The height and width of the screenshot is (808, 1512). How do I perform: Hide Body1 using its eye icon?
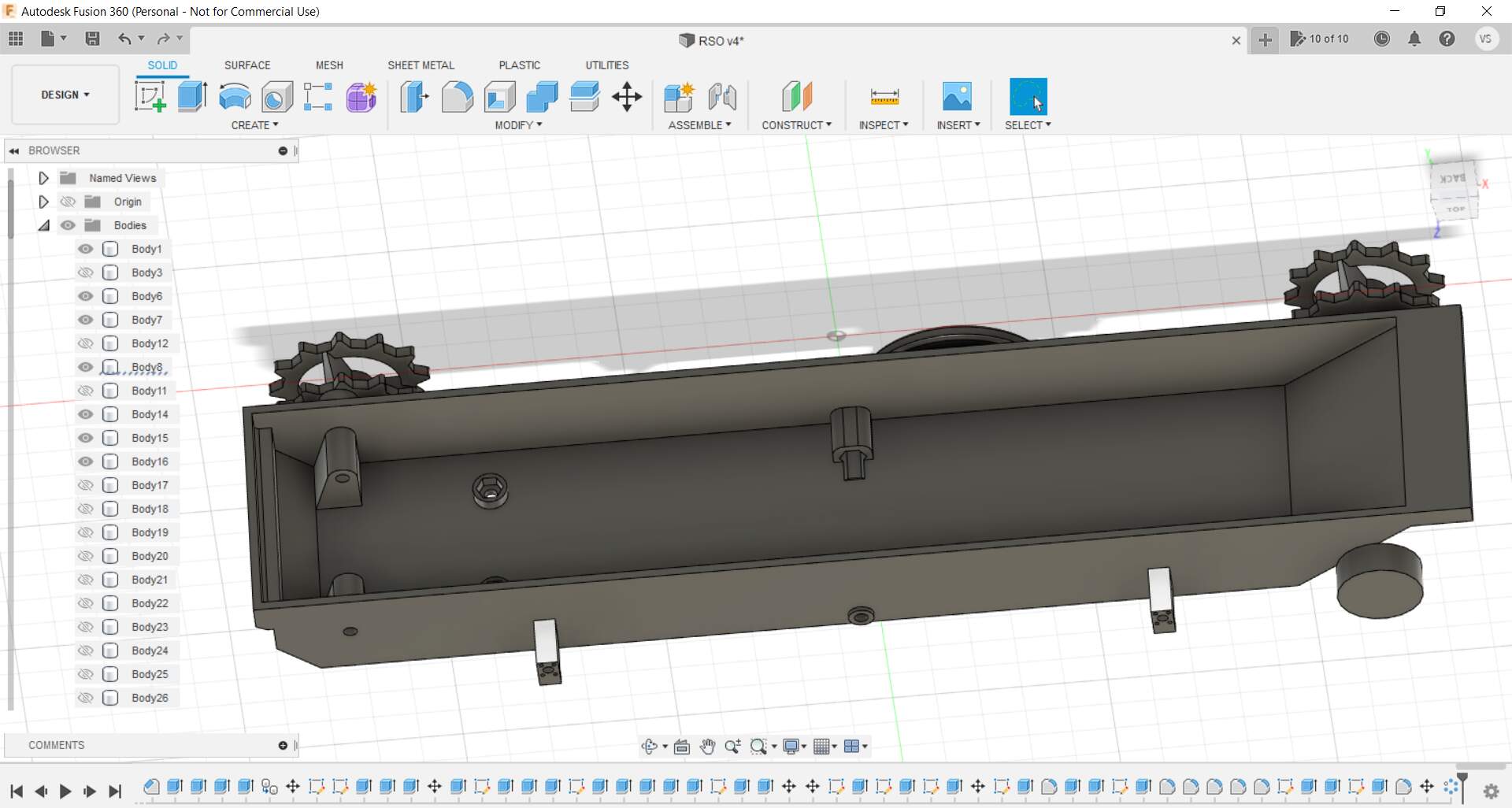pyautogui.click(x=86, y=249)
